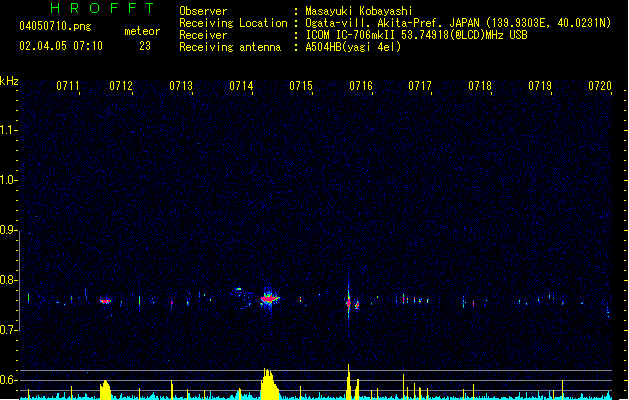Click the 0719 time marker

[540, 86]
